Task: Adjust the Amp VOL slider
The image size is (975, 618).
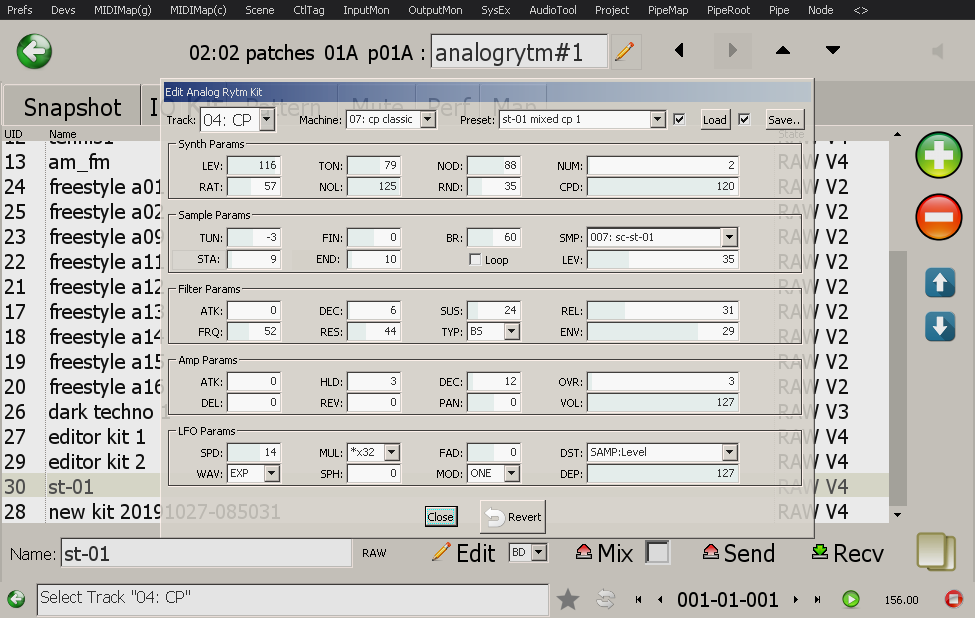Action: [662, 402]
